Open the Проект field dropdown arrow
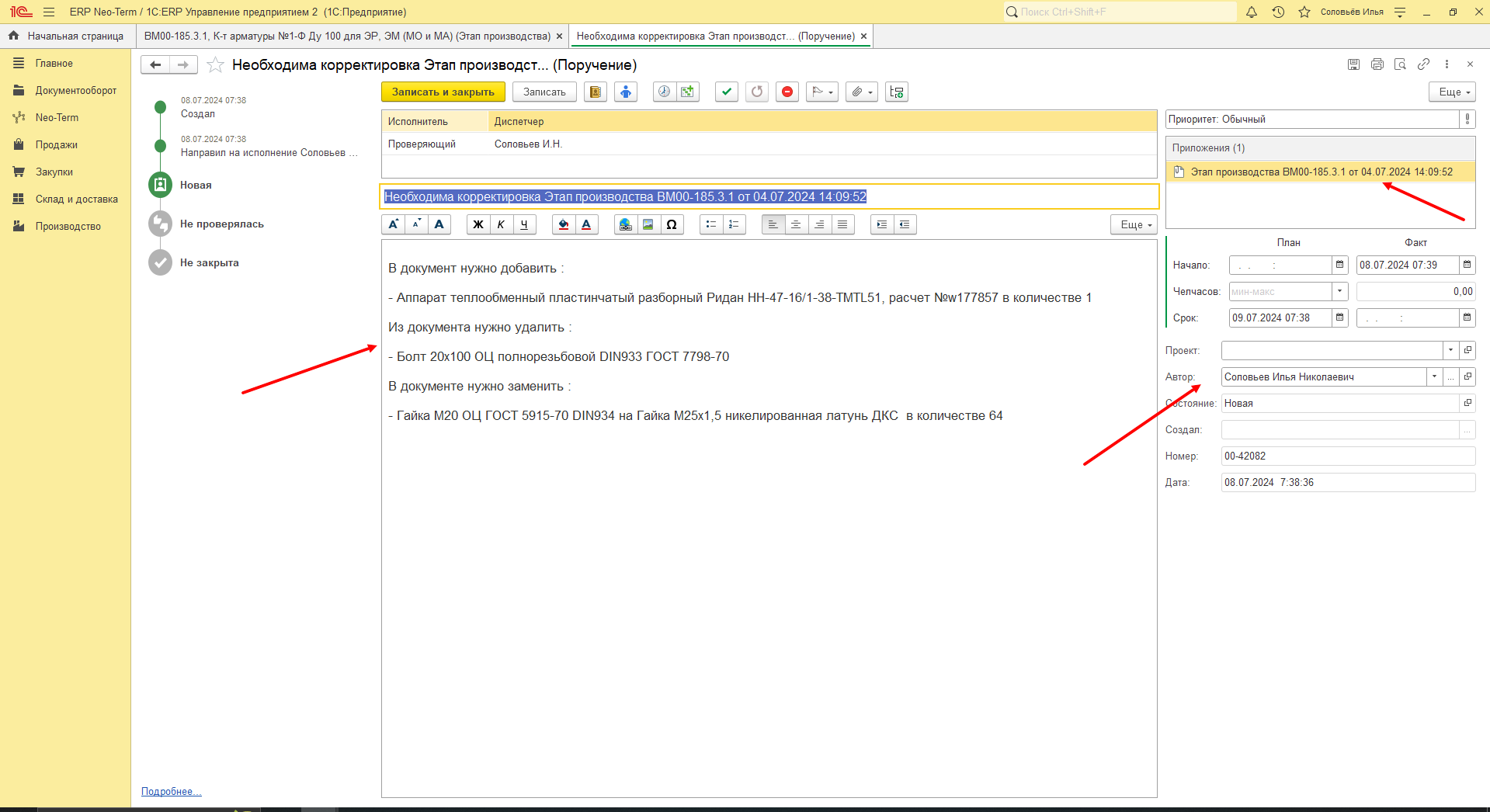 coord(1450,350)
